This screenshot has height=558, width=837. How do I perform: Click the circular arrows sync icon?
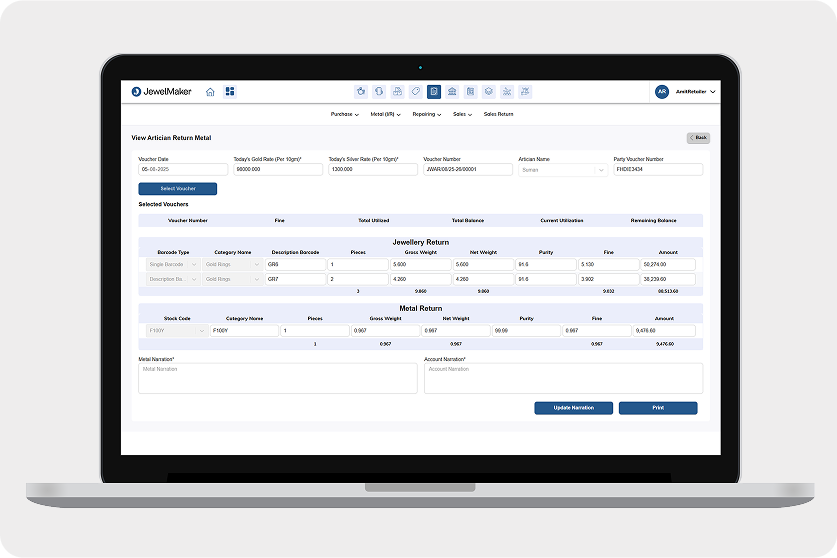click(x=379, y=92)
